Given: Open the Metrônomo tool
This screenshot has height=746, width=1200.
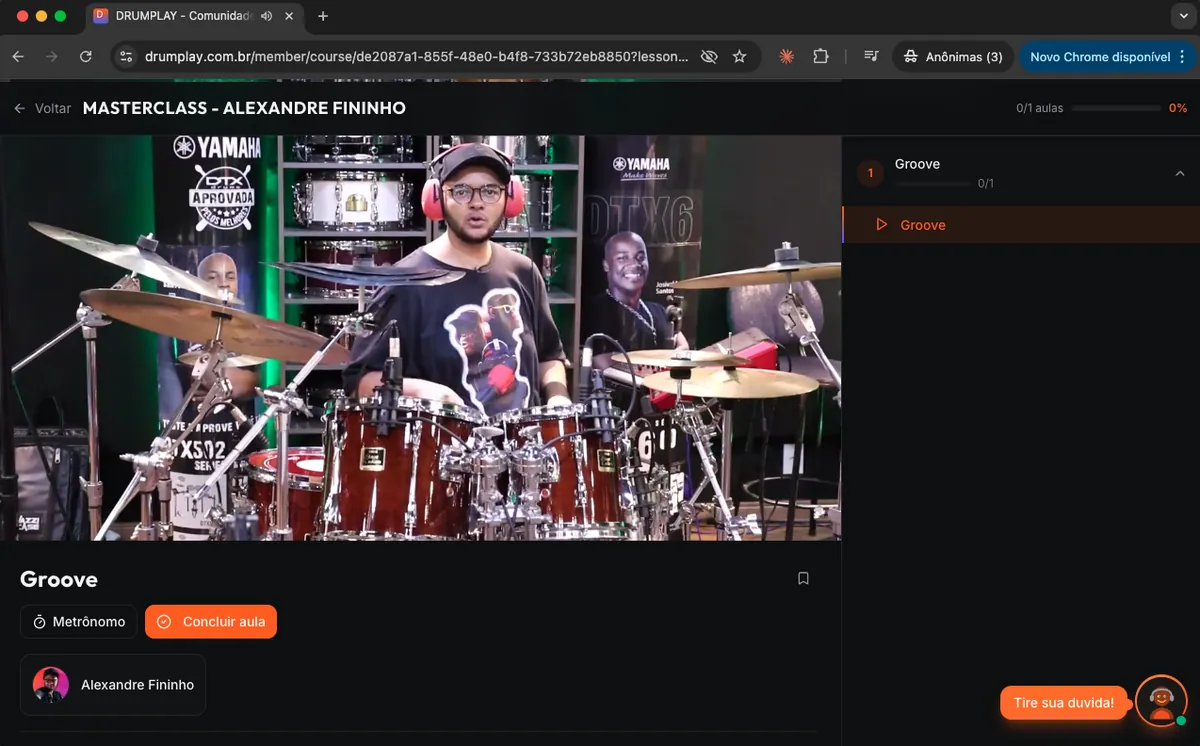Looking at the screenshot, I should pos(79,622).
